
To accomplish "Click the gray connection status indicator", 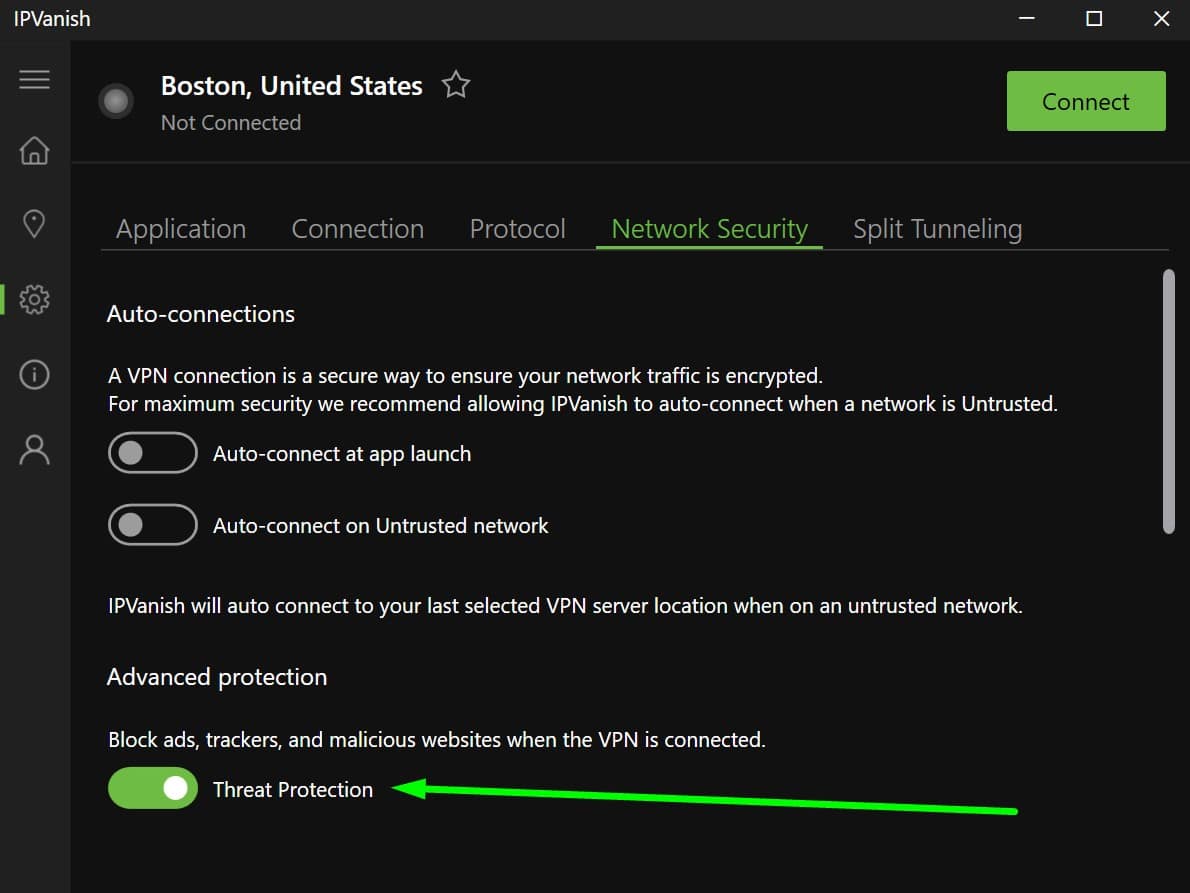I will coord(116,100).
